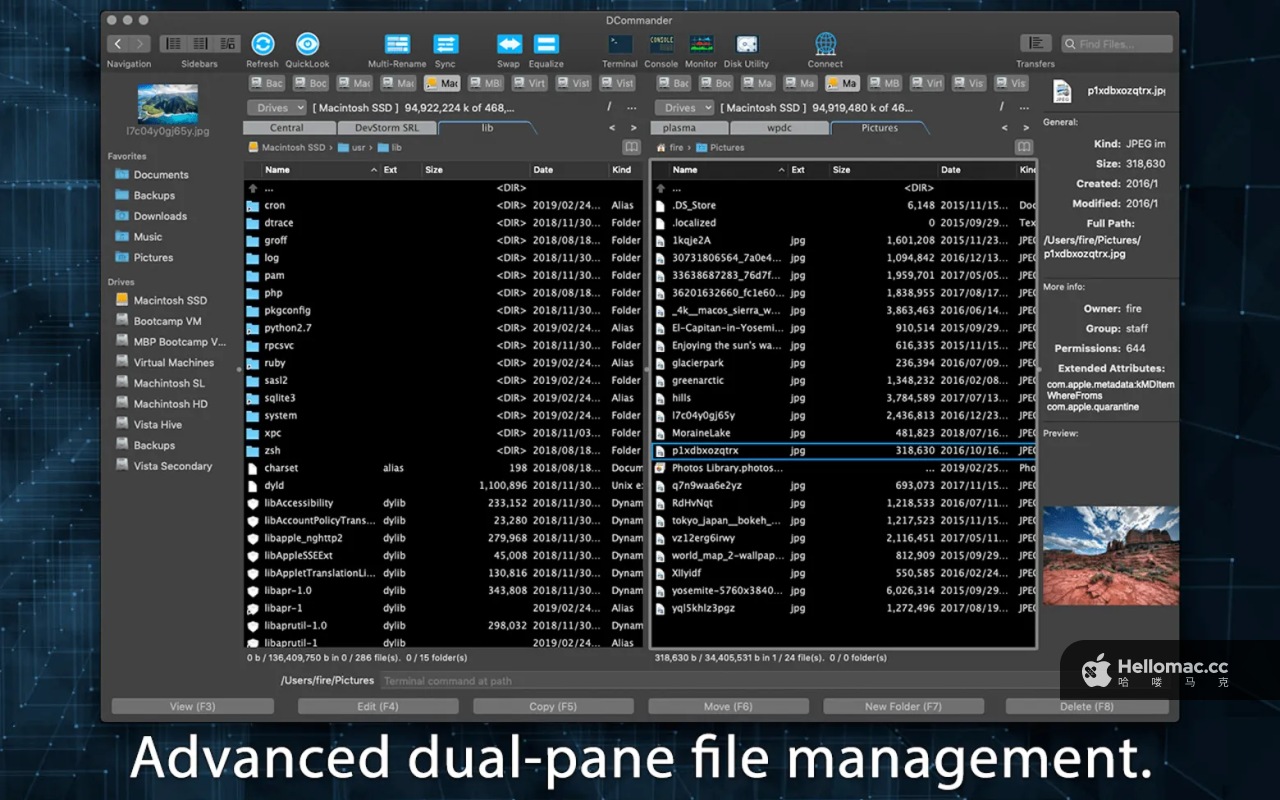This screenshot has width=1280, height=800.
Task: Click the View (F3) button
Action: coord(193,706)
